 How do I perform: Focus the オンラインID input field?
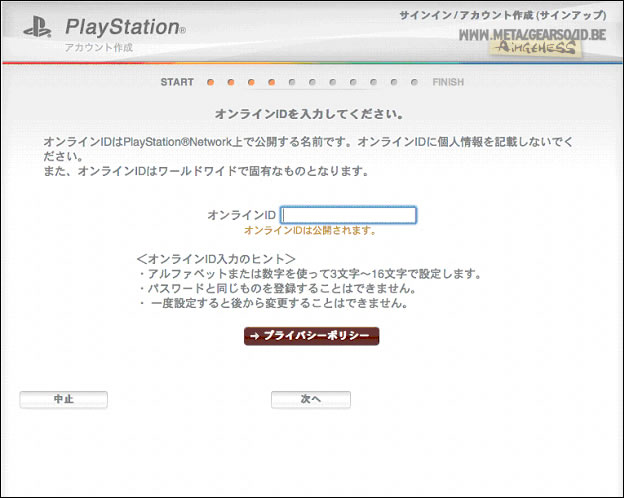point(348,215)
